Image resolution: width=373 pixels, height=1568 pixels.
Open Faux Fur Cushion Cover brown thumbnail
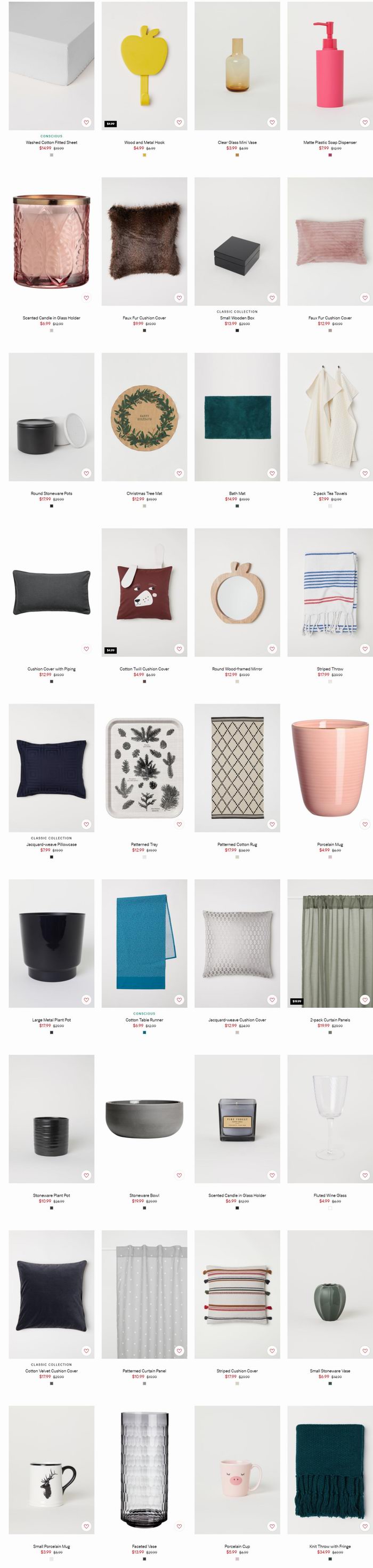pyautogui.click(x=144, y=241)
